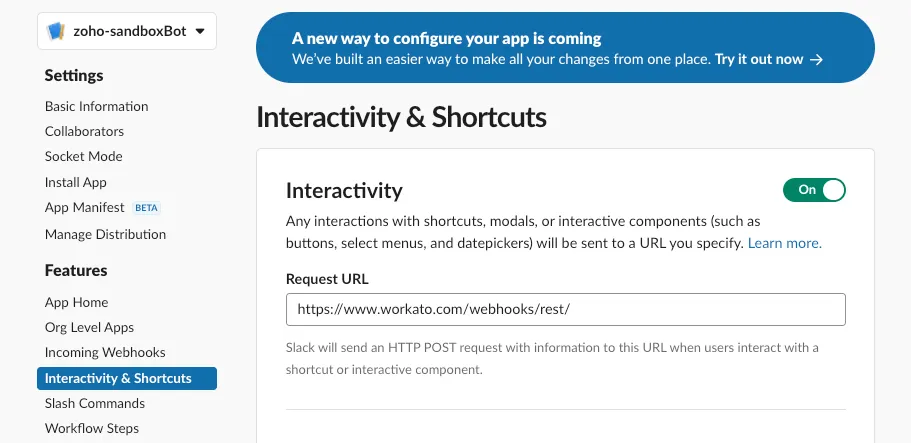Viewport: 911px width, 443px height.
Task: Click the zoho-sandboxBot app icon
Action: [56, 31]
